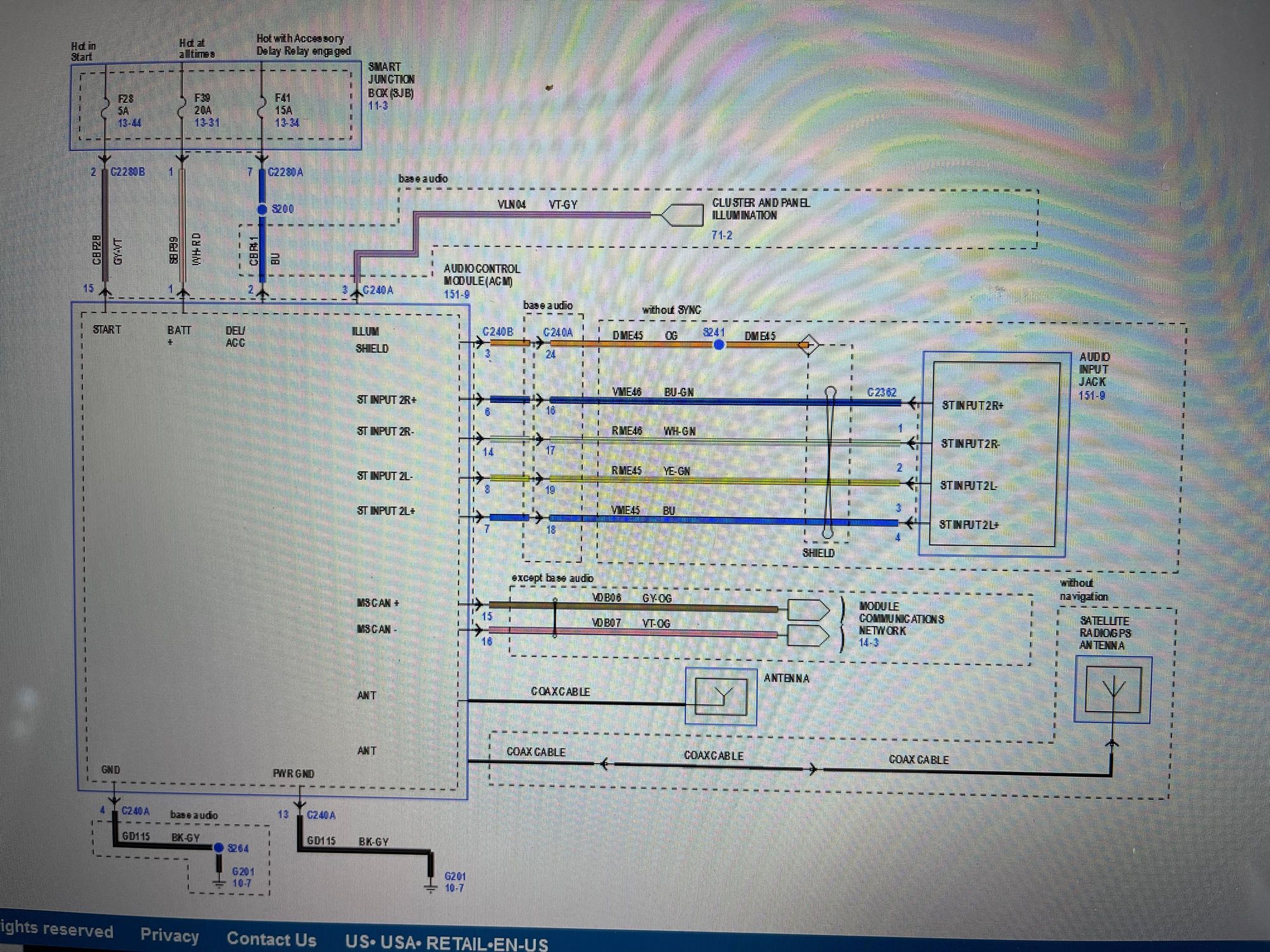Click the S241 splice dot
Screen dimensions: 1270x952
pyautogui.click(x=719, y=345)
